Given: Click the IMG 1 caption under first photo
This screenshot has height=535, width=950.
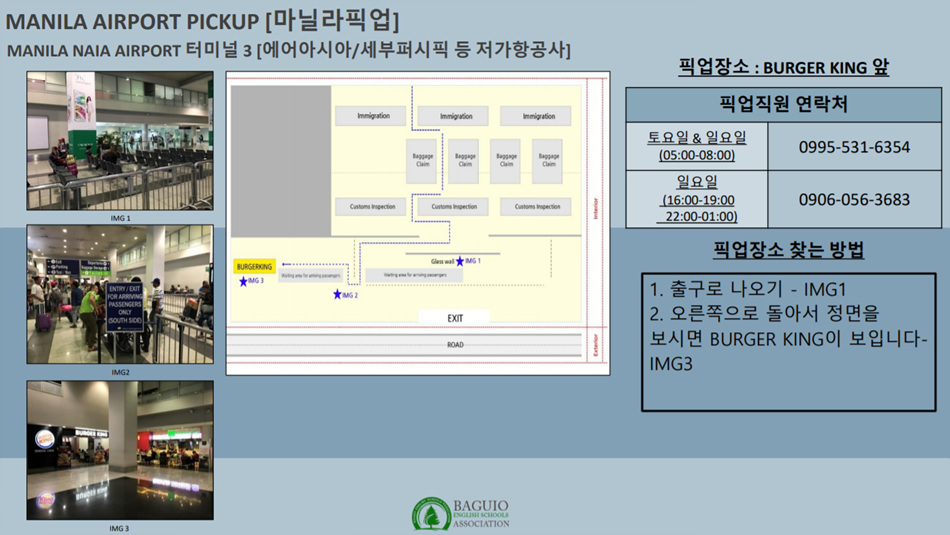Looking at the screenshot, I should point(120,218).
